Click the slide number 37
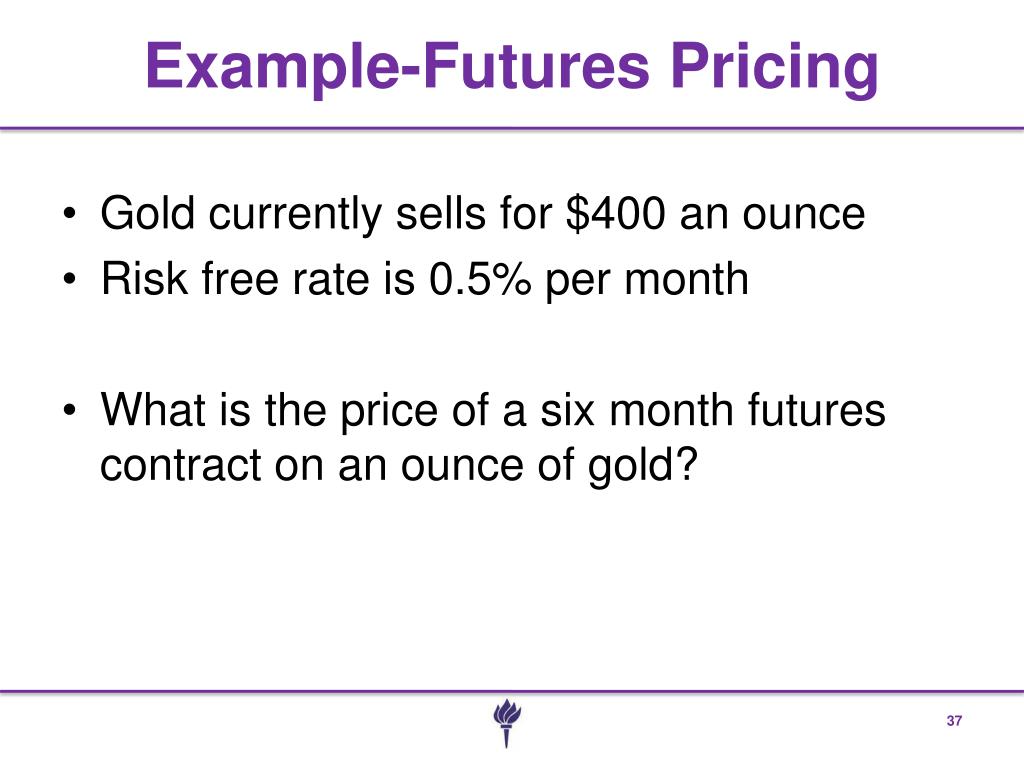The height and width of the screenshot is (768, 1024). [954, 721]
